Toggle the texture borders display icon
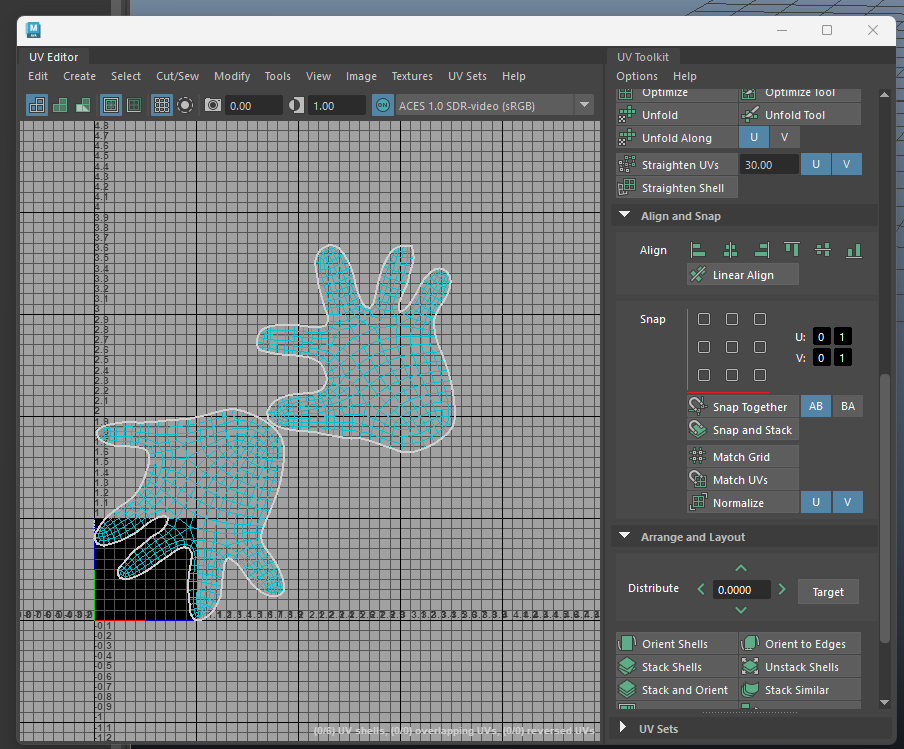This screenshot has height=749, width=904. point(111,106)
